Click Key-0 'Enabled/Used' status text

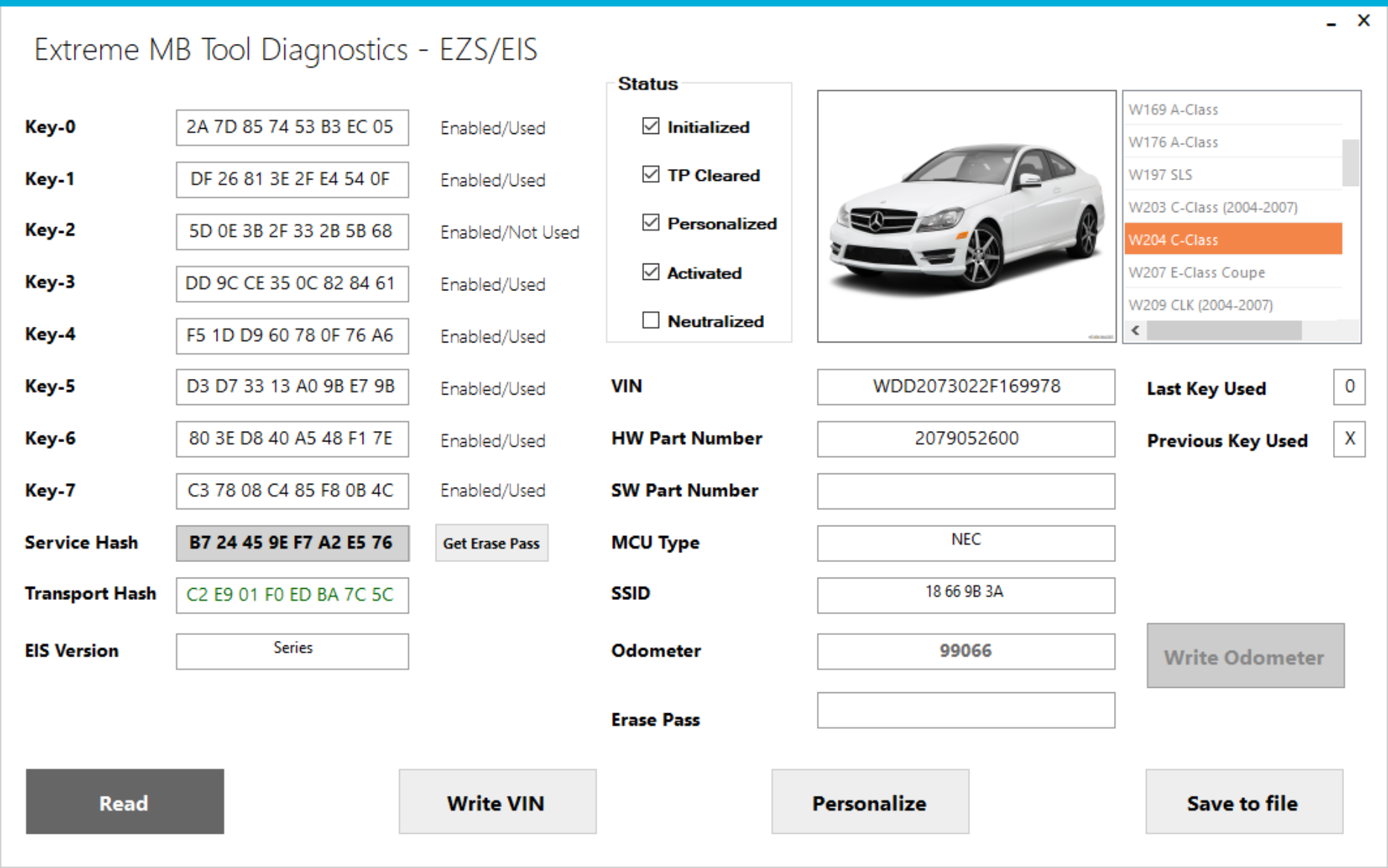tap(492, 128)
